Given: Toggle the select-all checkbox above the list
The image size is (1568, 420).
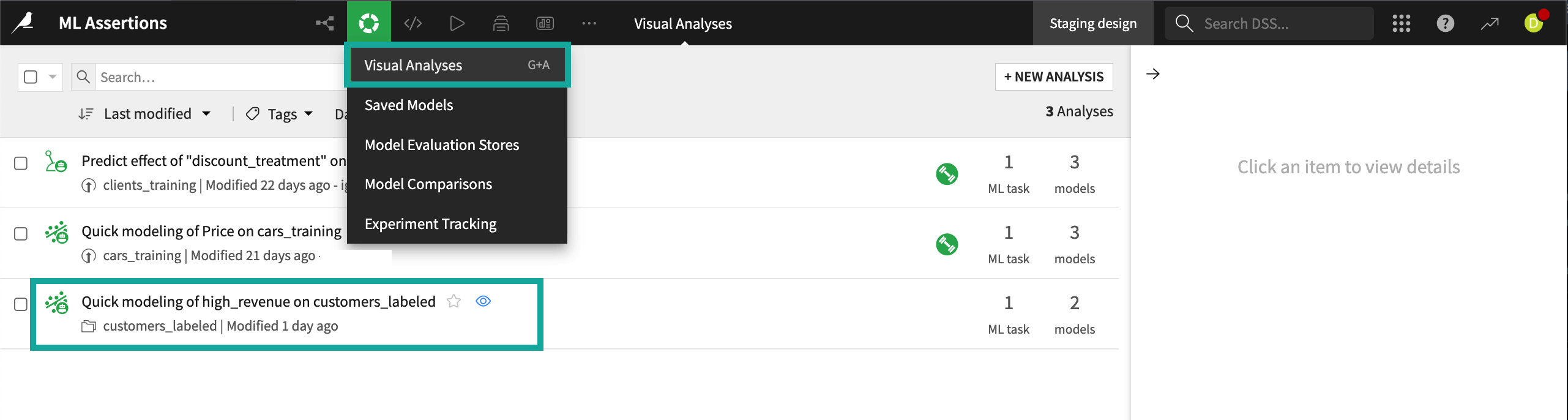Looking at the screenshot, I should tap(29, 77).
